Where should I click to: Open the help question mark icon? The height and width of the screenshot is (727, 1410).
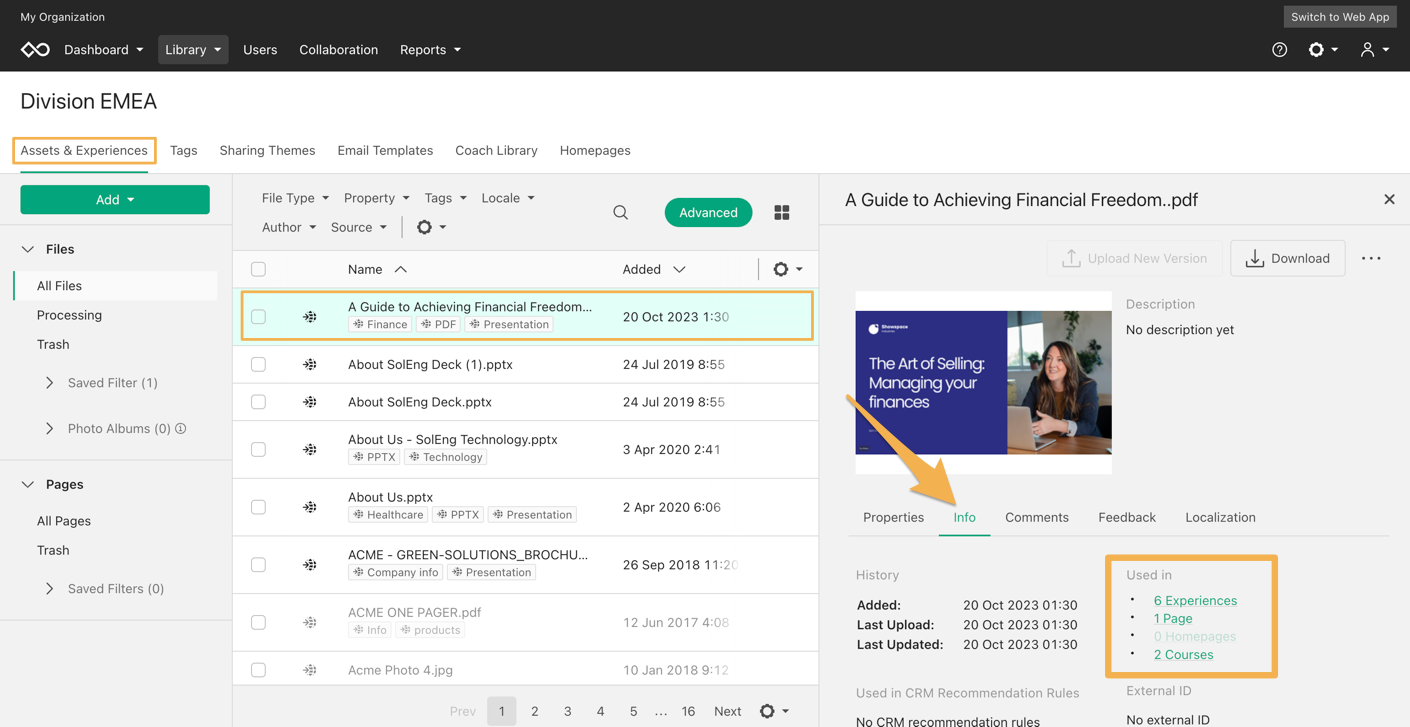tap(1279, 50)
